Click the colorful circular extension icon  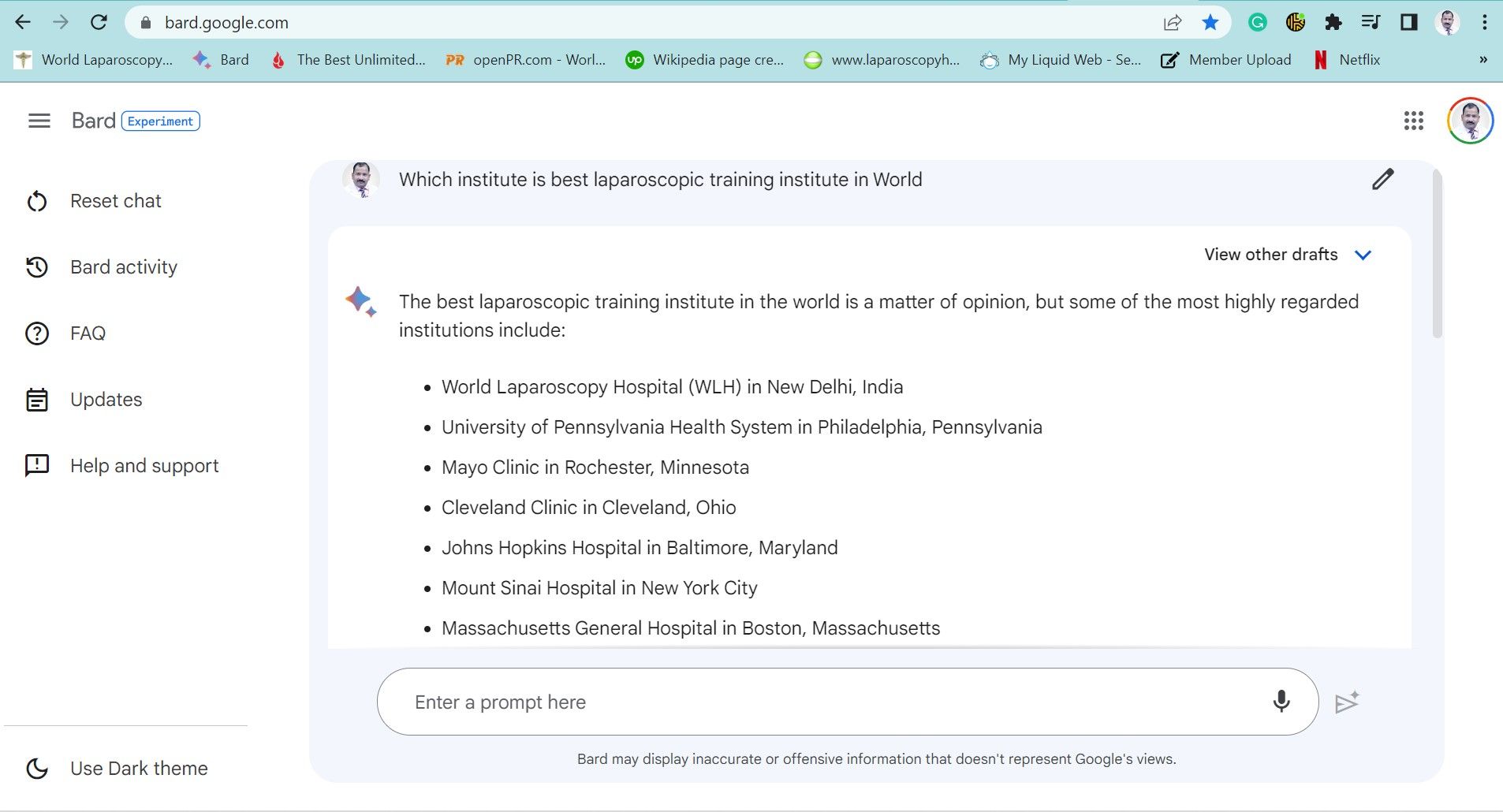tap(1296, 22)
